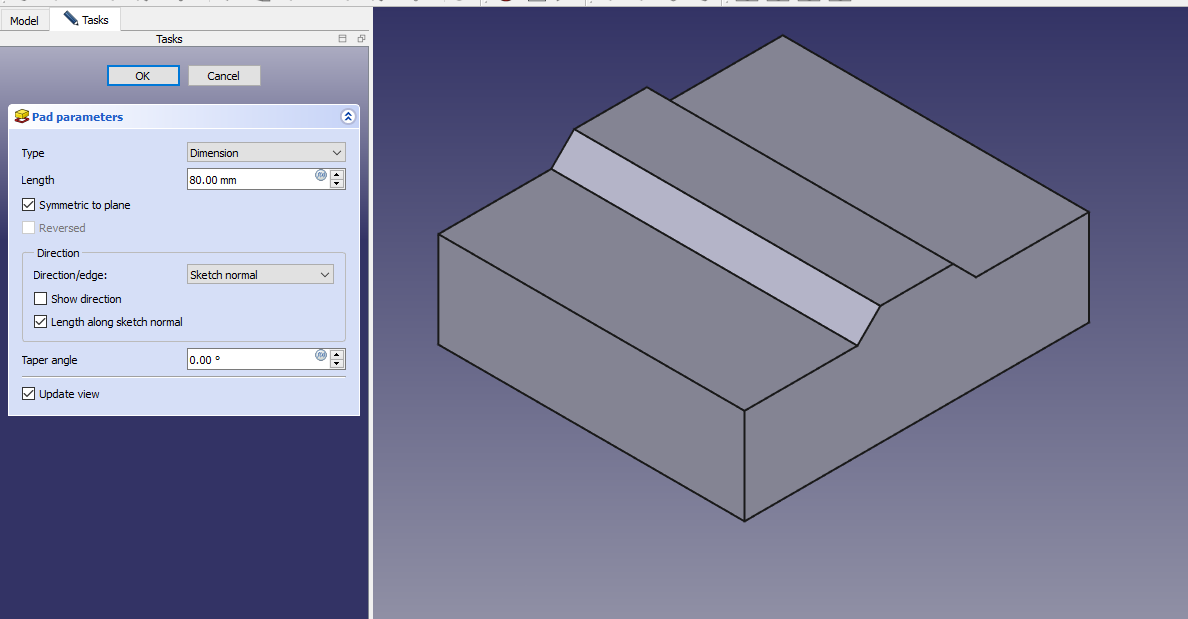Switch to the Model tab
The height and width of the screenshot is (619, 1188).
tap(24, 20)
